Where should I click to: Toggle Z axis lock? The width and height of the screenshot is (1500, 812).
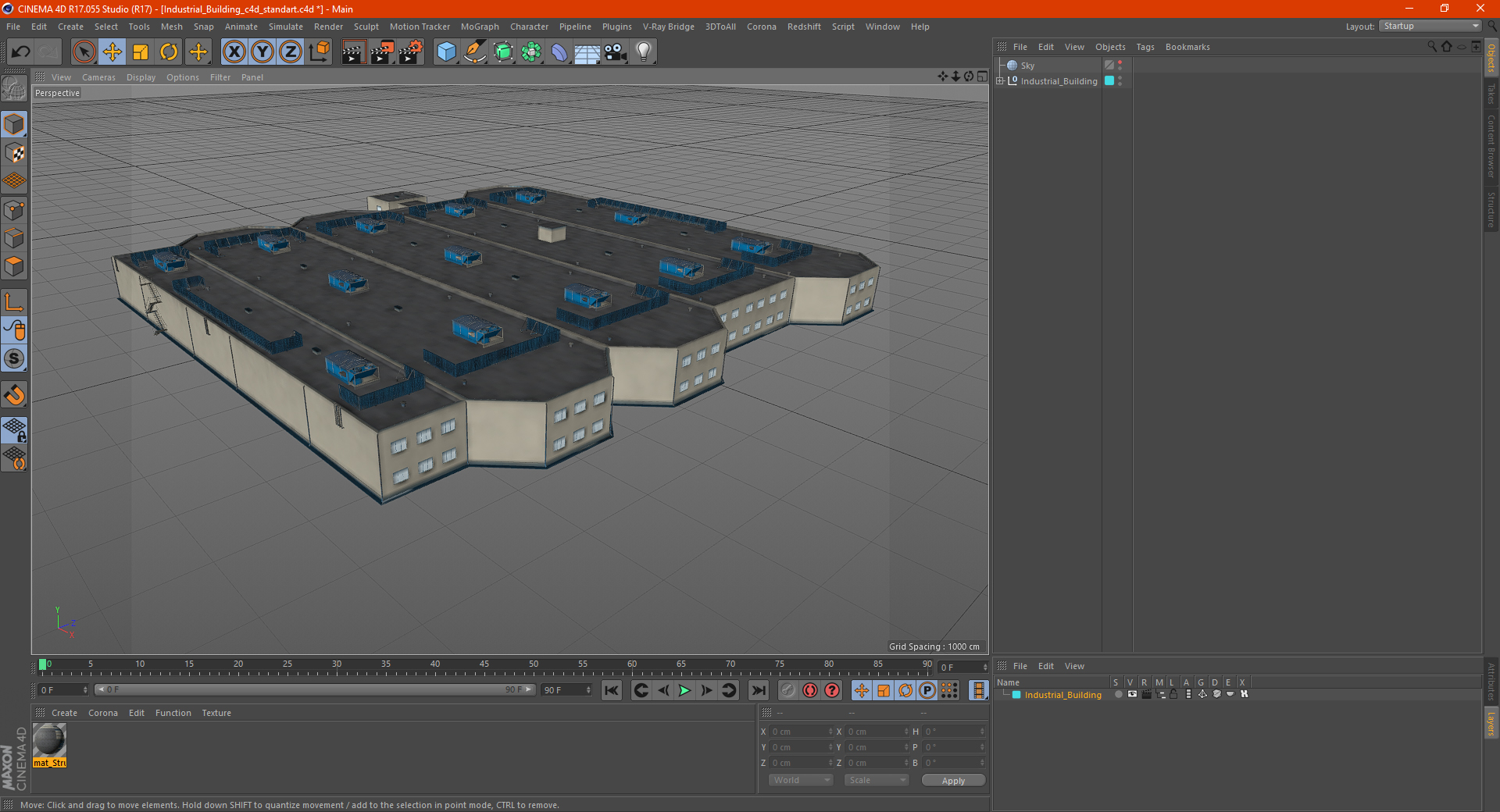pos(291,52)
